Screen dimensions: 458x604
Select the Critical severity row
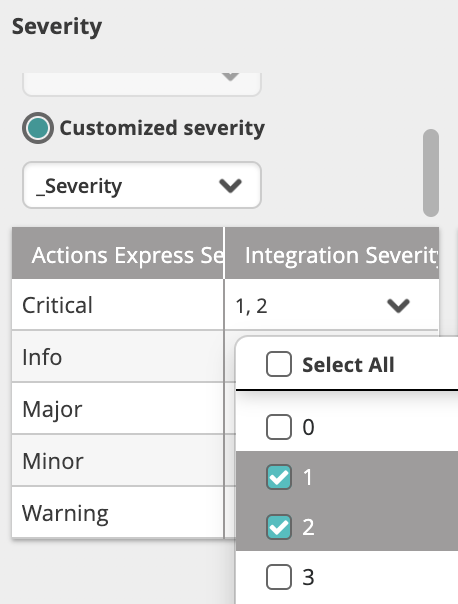click(x=117, y=305)
